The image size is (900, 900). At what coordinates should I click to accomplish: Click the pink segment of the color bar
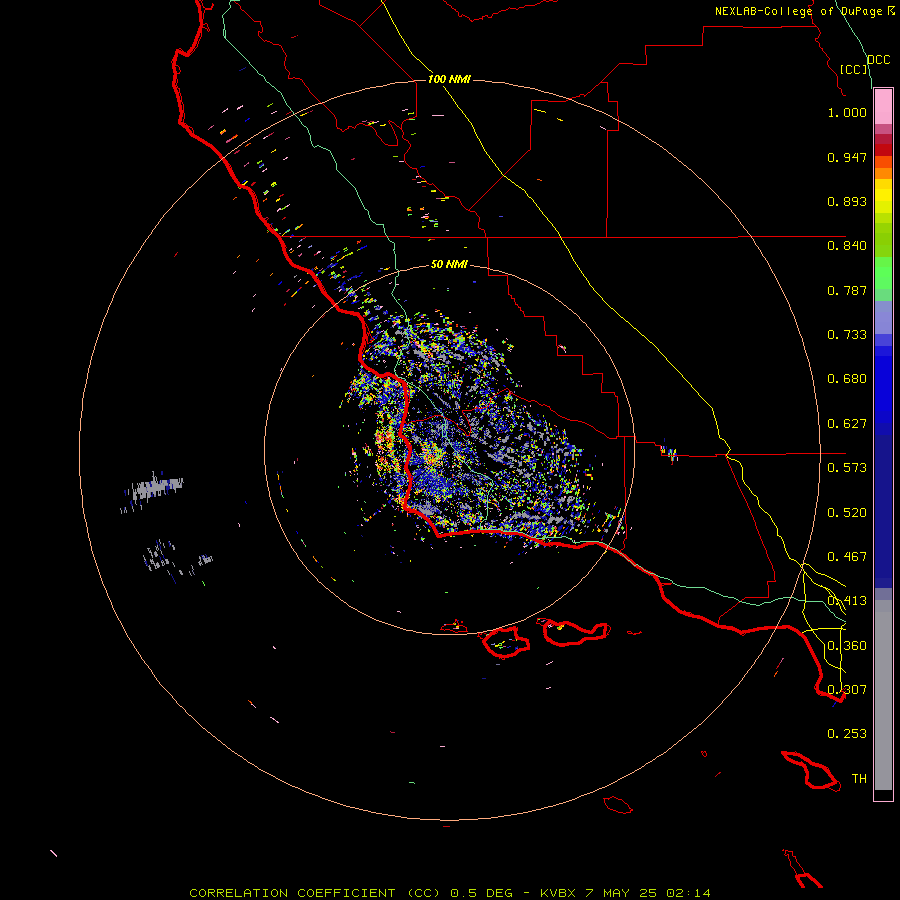tap(883, 107)
